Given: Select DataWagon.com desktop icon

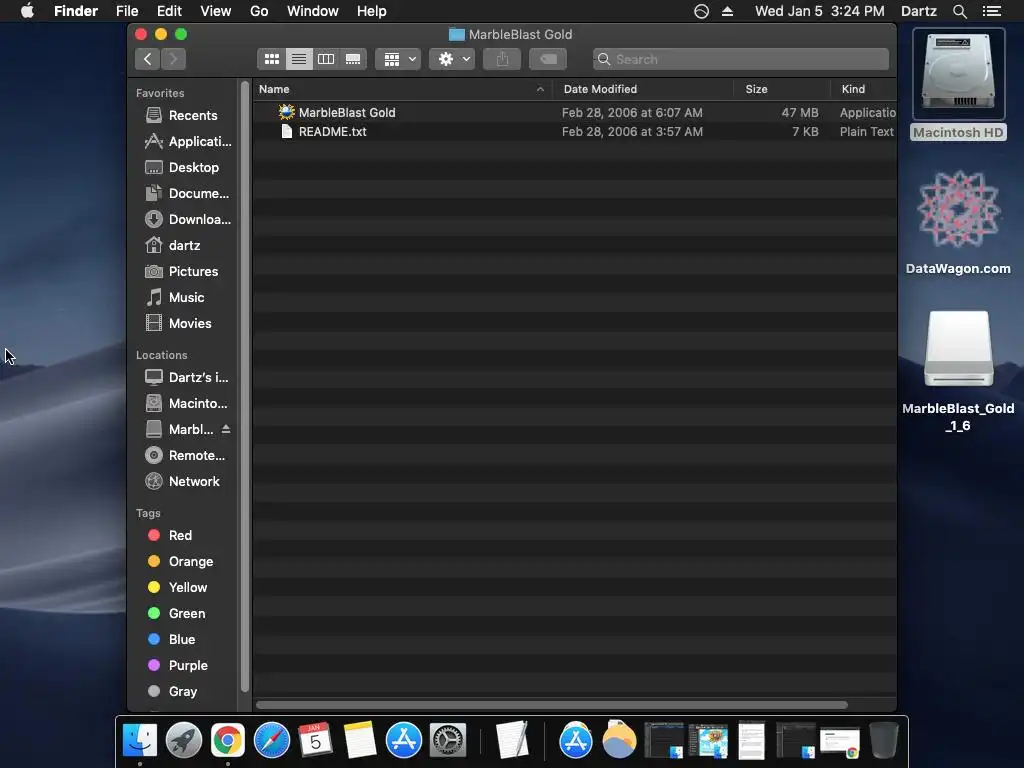Looking at the screenshot, I should [958, 222].
